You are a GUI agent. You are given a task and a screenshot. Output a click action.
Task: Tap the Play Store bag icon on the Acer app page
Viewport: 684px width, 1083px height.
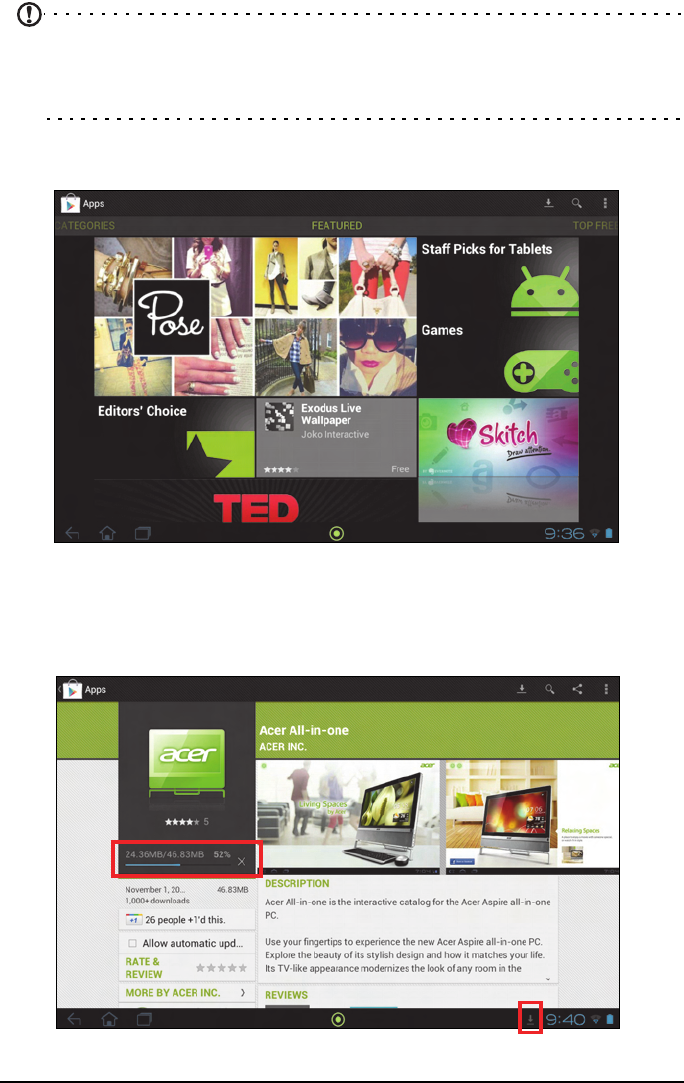72,689
